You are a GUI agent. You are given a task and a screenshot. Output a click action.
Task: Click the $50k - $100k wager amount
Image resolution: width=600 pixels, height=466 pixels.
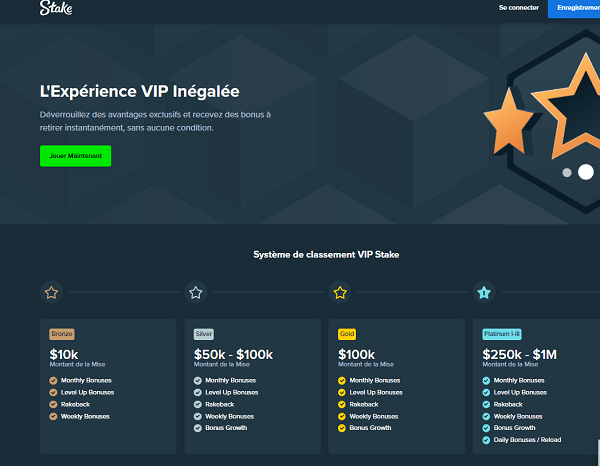233,354
